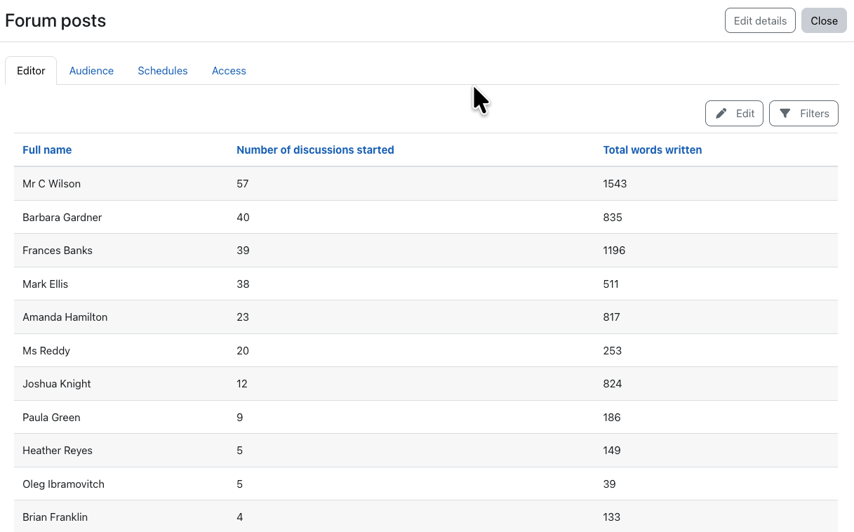Click total words value 253
The height and width of the screenshot is (532, 854).
(612, 351)
